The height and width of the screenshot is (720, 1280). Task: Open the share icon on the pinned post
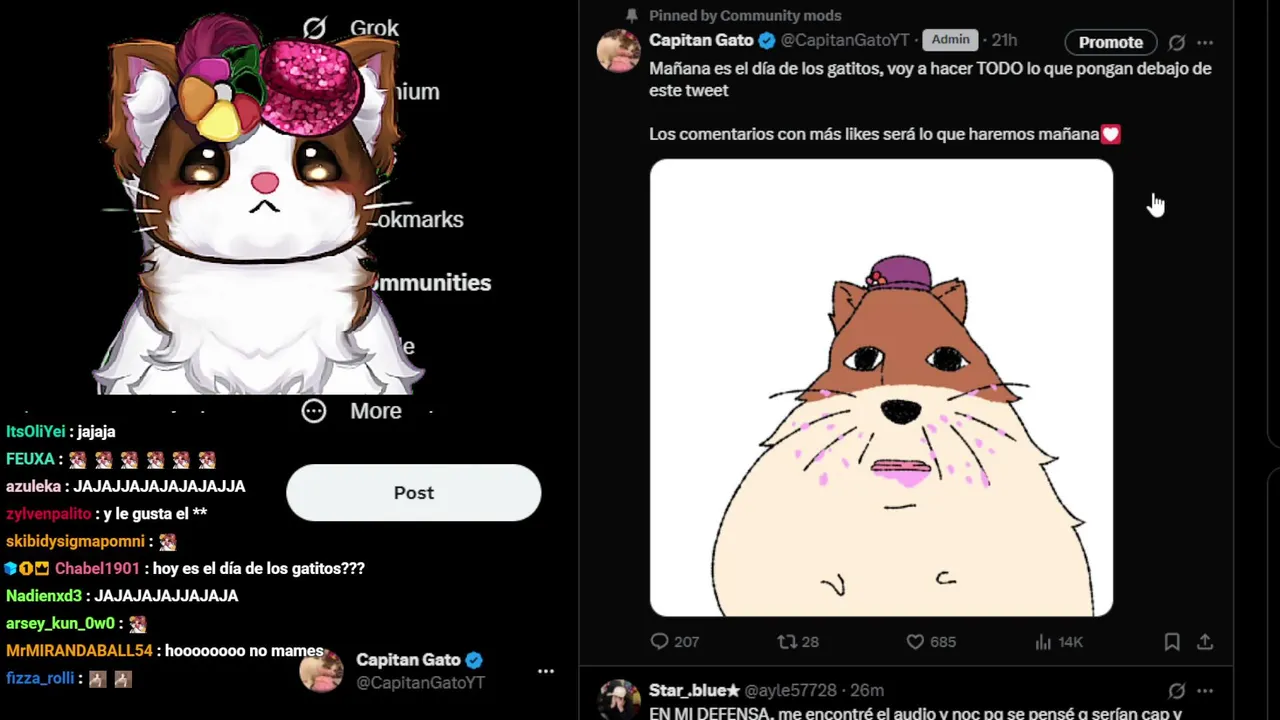click(x=1205, y=642)
